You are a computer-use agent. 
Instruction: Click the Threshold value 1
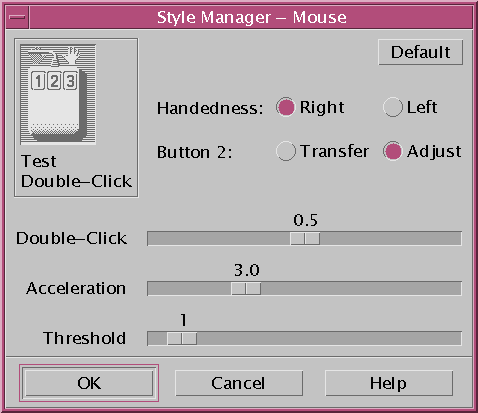click(183, 320)
